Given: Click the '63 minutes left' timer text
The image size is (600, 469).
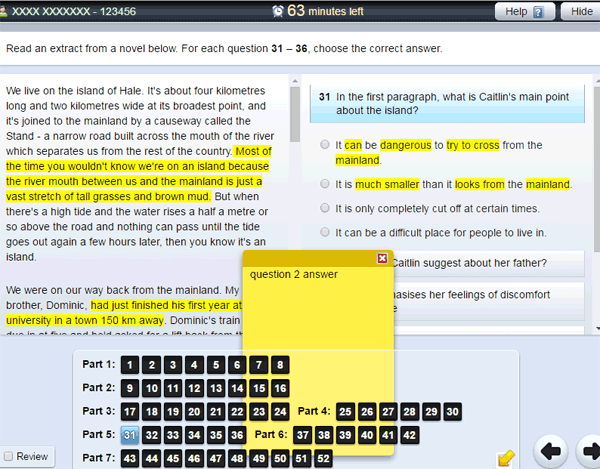Looking at the screenshot, I should pos(325,11).
